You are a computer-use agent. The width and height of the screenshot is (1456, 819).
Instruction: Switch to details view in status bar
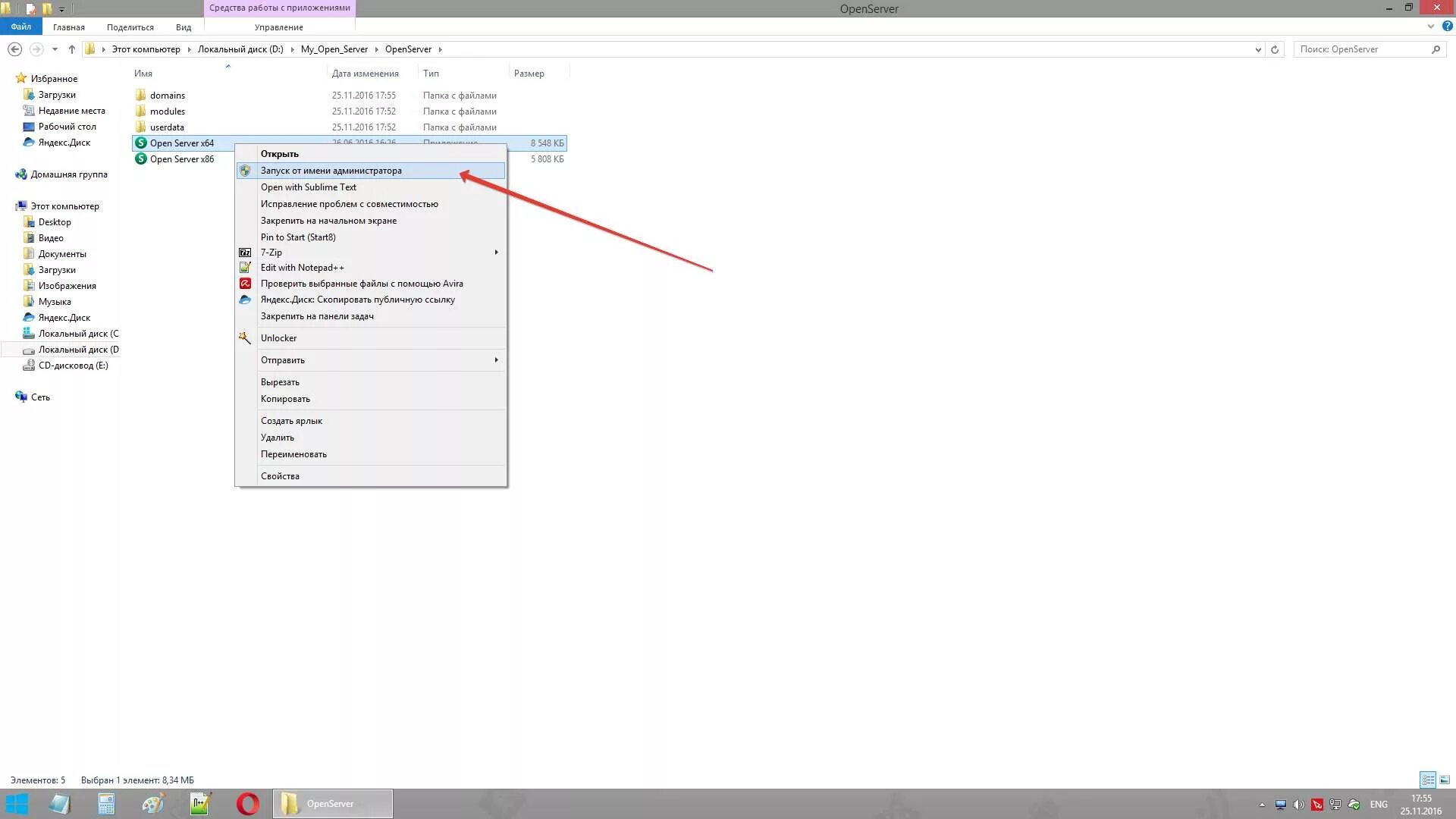pyautogui.click(x=1428, y=780)
